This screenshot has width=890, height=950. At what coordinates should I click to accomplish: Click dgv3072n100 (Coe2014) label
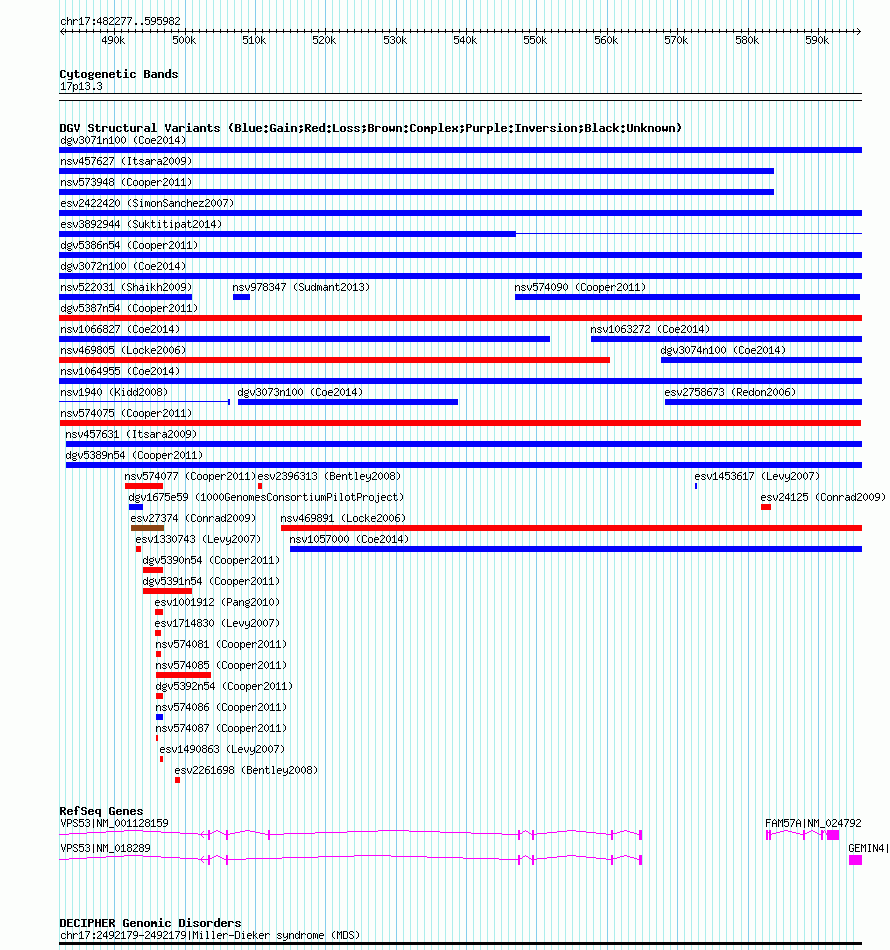pos(123,267)
